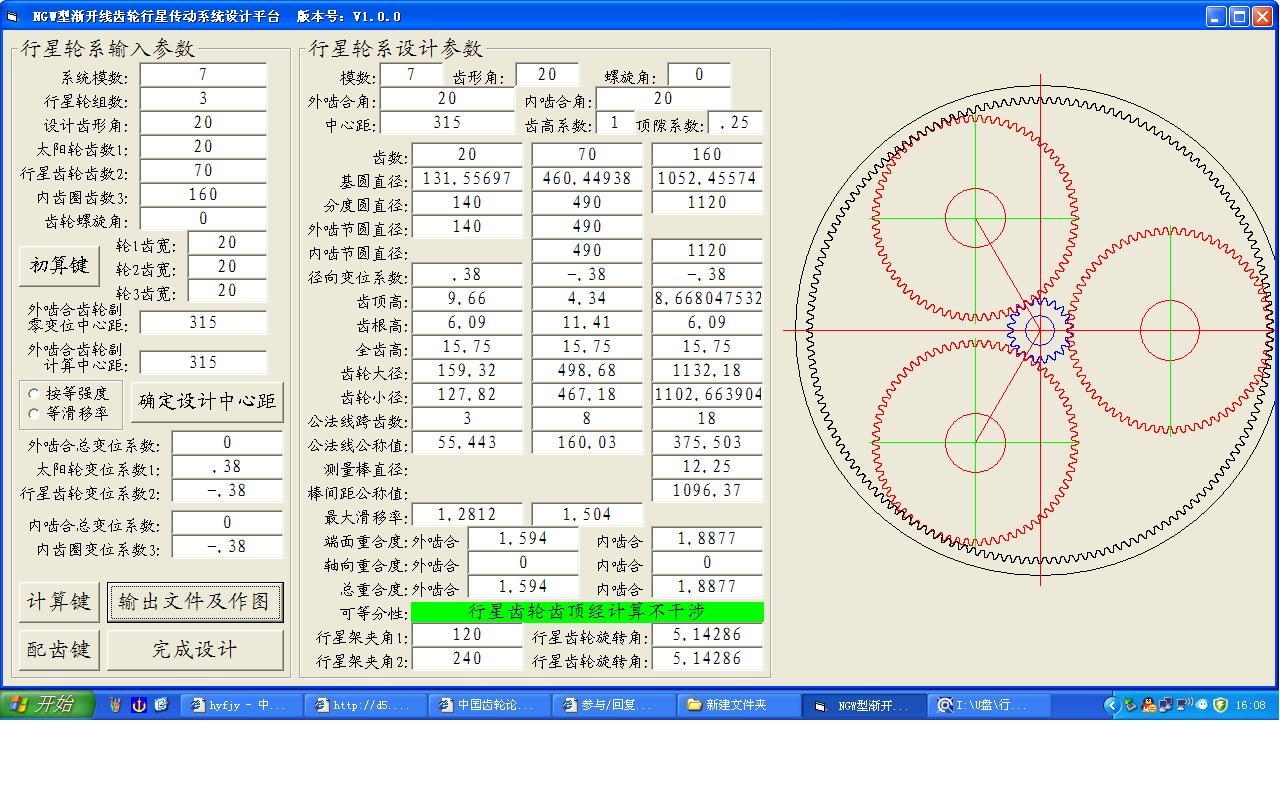Maximize the NGW design platform window
The height and width of the screenshot is (800, 1280).
1239,17
